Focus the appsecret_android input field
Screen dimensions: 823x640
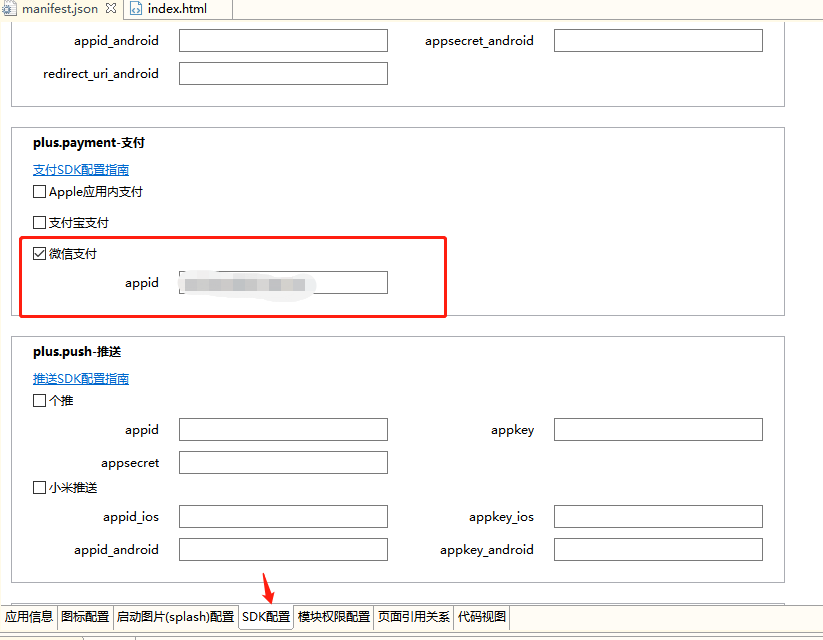658,41
